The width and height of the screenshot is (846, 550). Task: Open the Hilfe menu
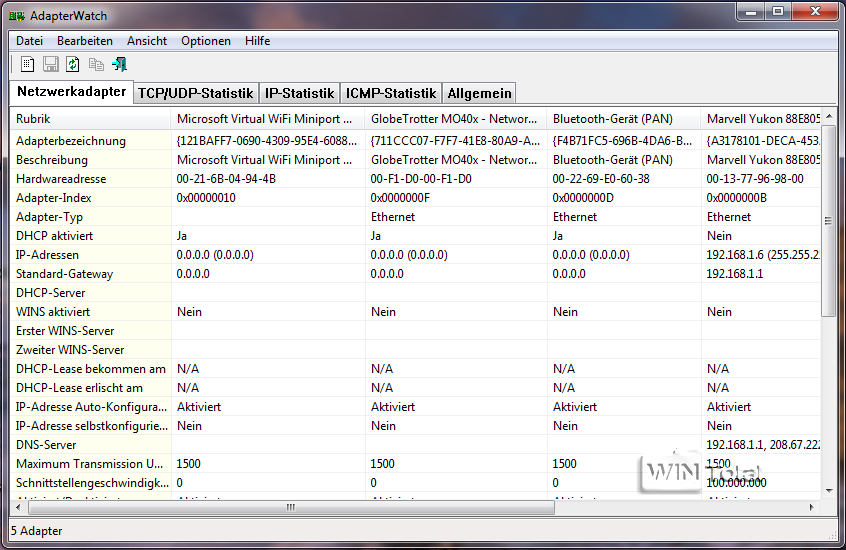(x=257, y=41)
